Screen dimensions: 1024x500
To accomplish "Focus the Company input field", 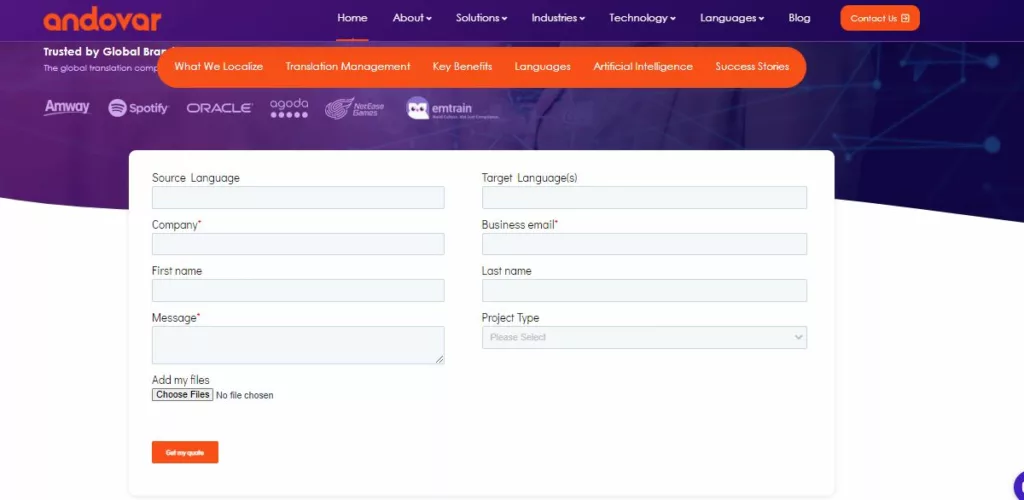I will (x=298, y=244).
